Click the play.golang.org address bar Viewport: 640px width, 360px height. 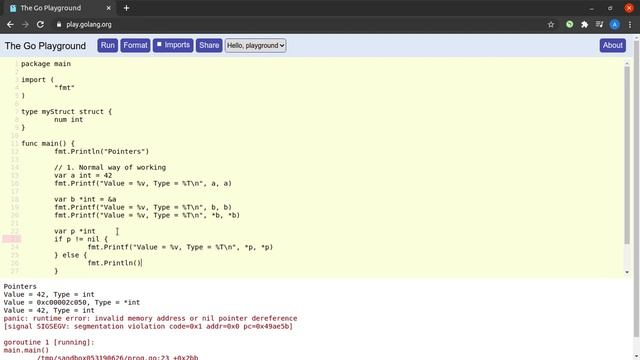(89, 24)
